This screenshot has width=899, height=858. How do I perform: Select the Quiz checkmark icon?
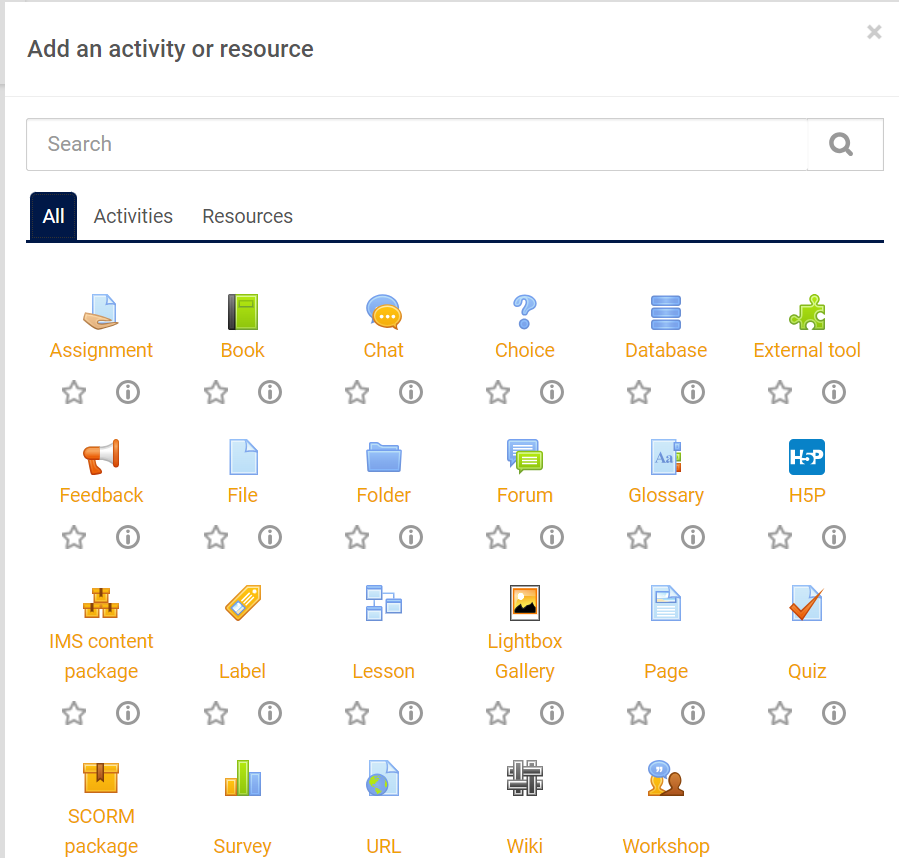(x=807, y=603)
